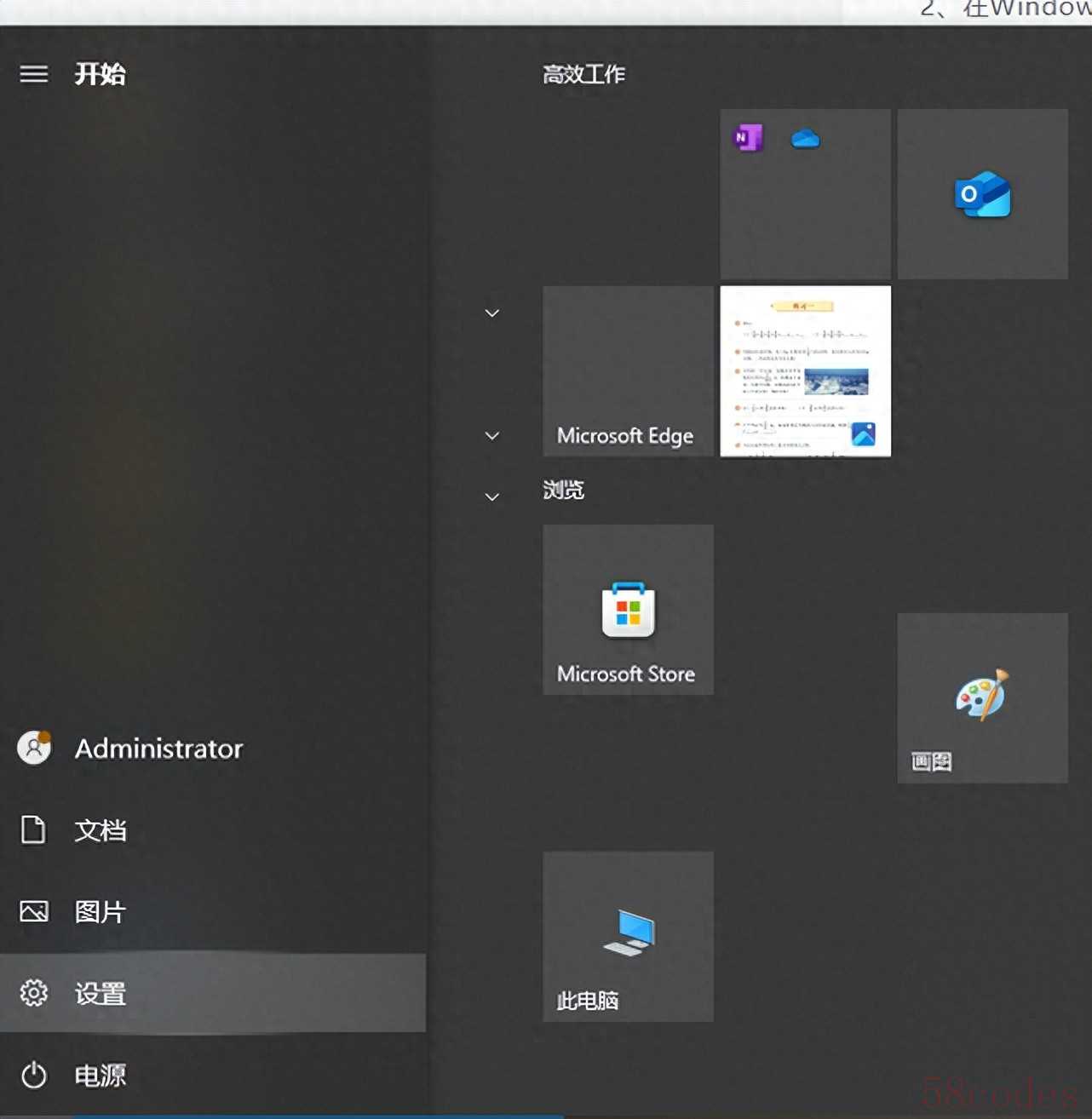Screen dimensions: 1092x1119
Task: Click the power symbol icon
Action: pos(34,1075)
